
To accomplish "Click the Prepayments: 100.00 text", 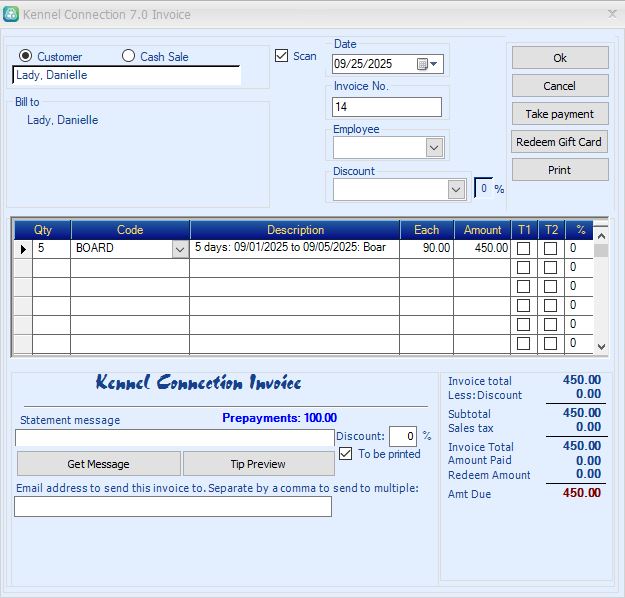I will pyautogui.click(x=279, y=418).
